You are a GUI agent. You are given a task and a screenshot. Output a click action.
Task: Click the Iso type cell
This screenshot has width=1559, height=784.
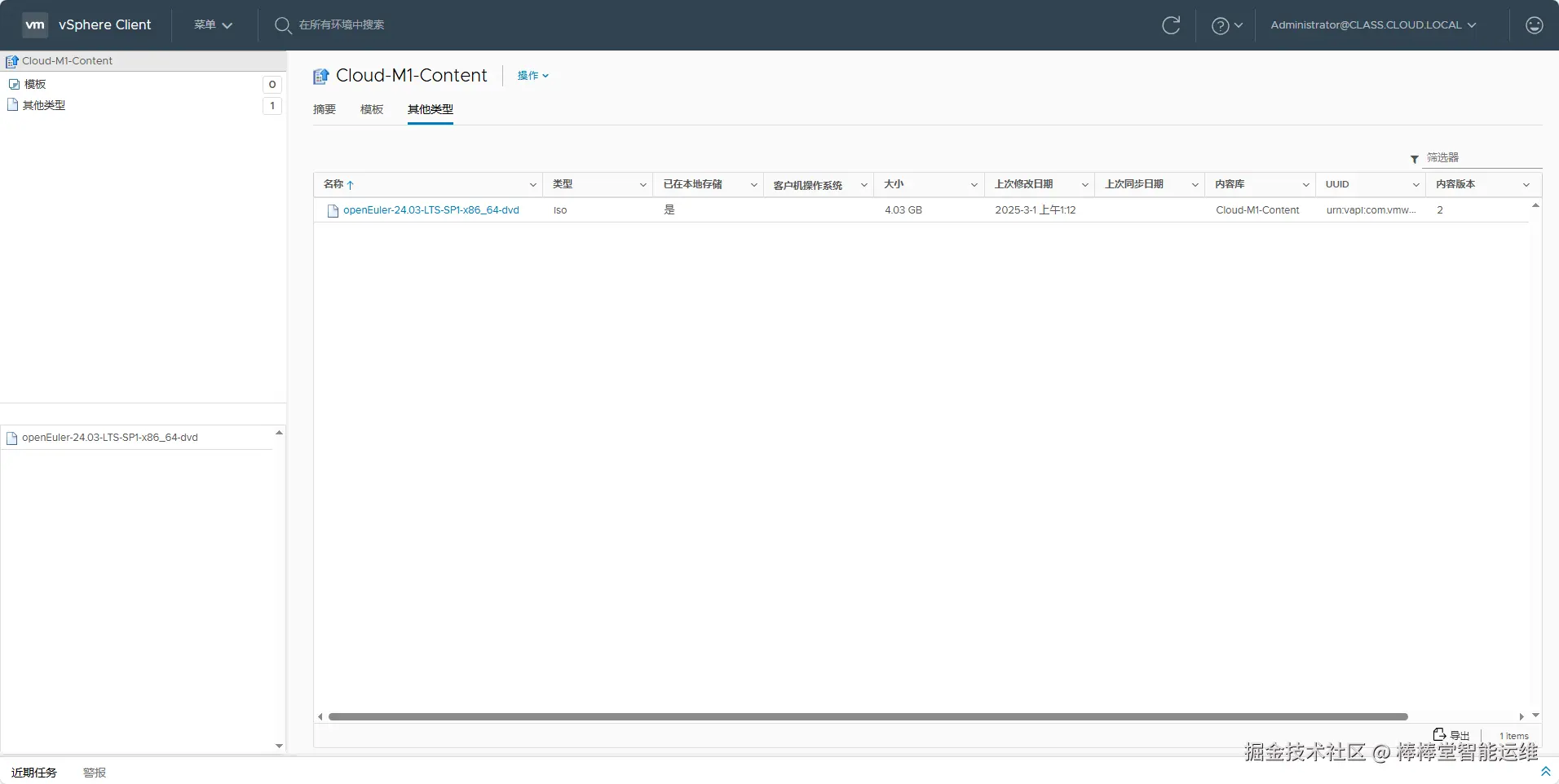click(x=560, y=210)
